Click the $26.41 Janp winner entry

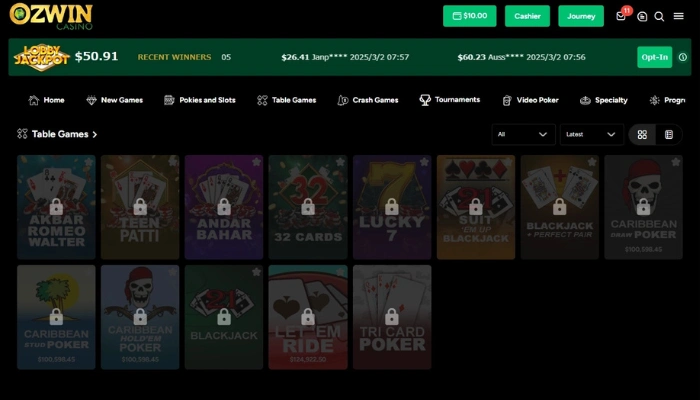[345, 57]
